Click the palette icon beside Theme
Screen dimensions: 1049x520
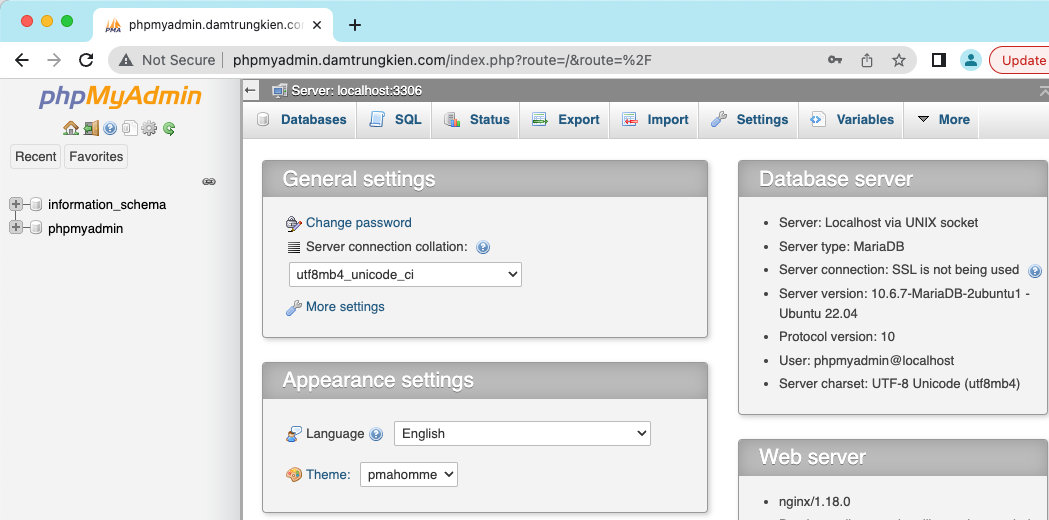point(294,474)
